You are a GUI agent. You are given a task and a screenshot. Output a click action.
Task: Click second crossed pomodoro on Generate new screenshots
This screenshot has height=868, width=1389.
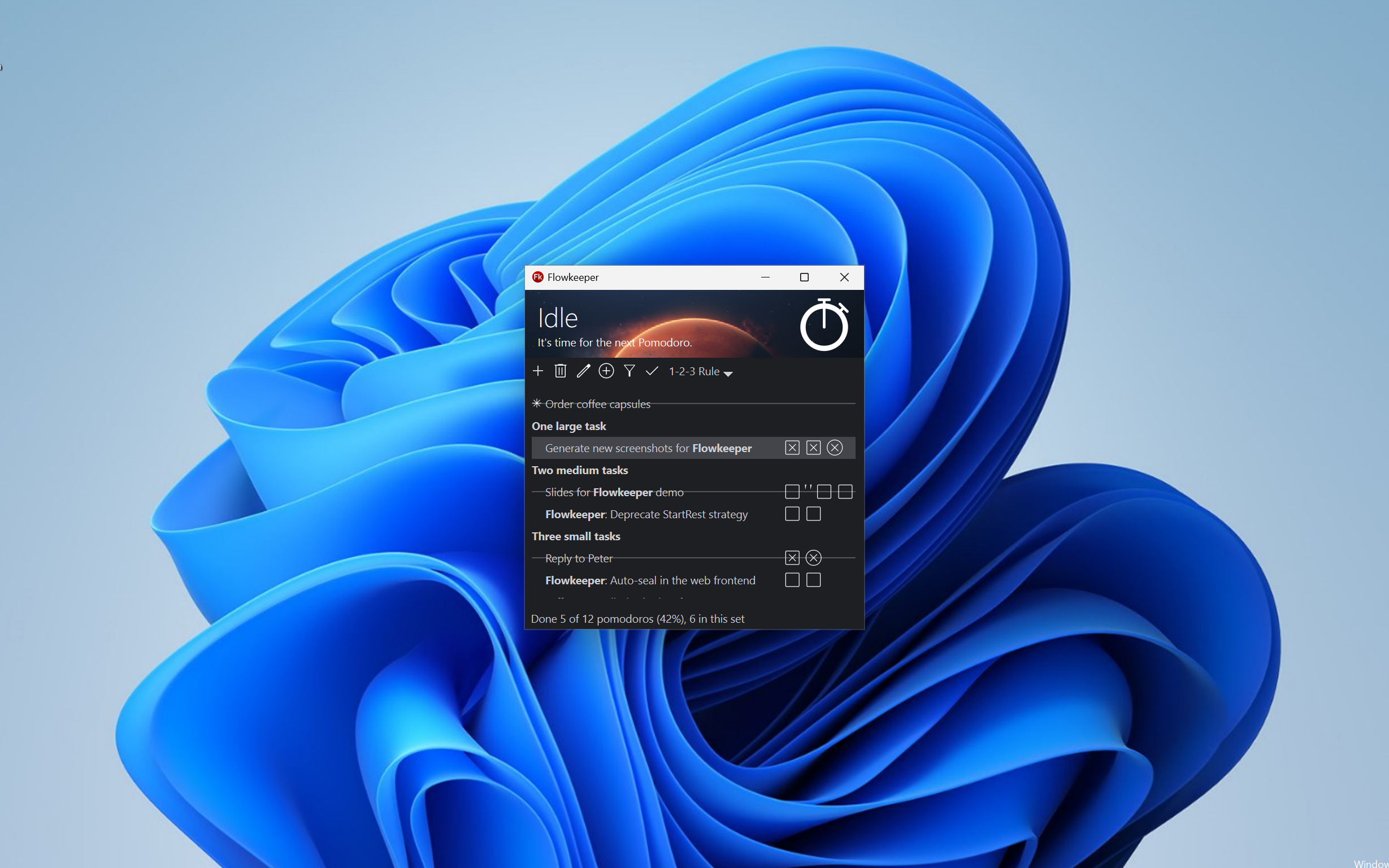(x=813, y=448)
